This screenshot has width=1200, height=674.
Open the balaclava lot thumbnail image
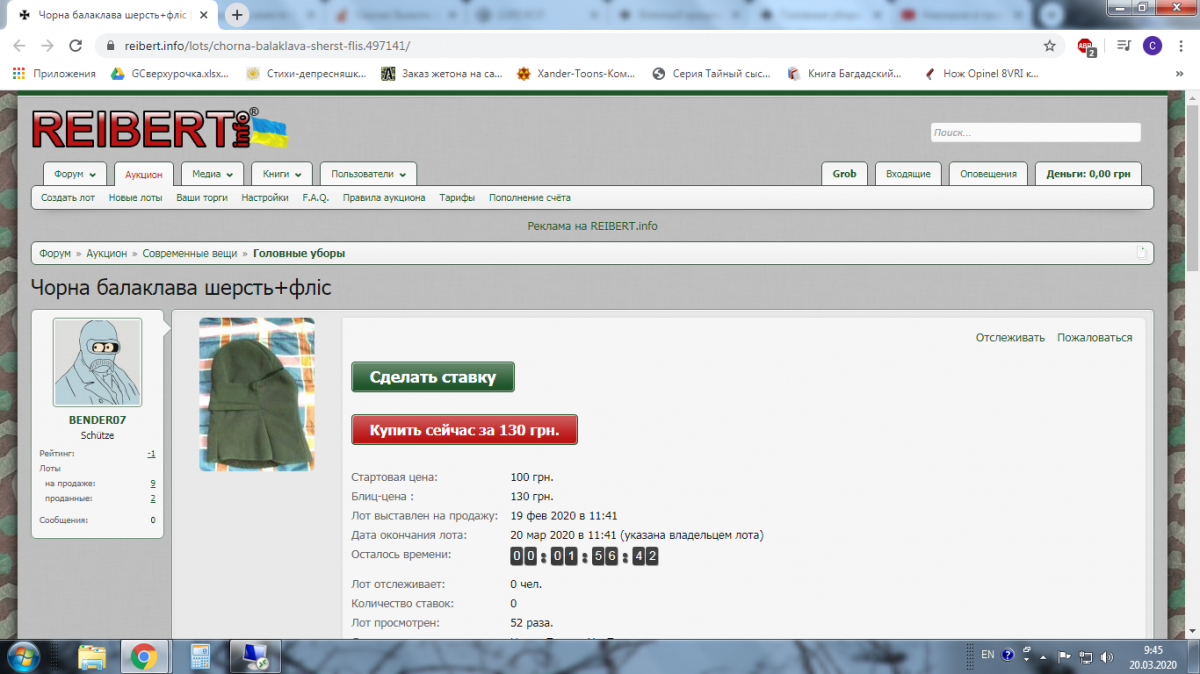pos(257,394)
